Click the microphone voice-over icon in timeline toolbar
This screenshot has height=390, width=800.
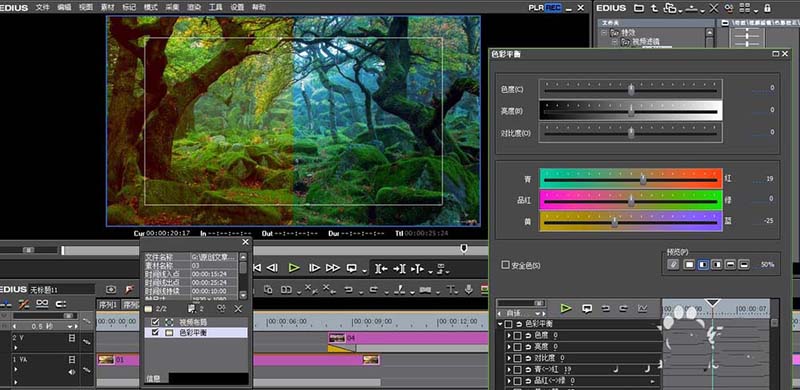coord(468,289)
